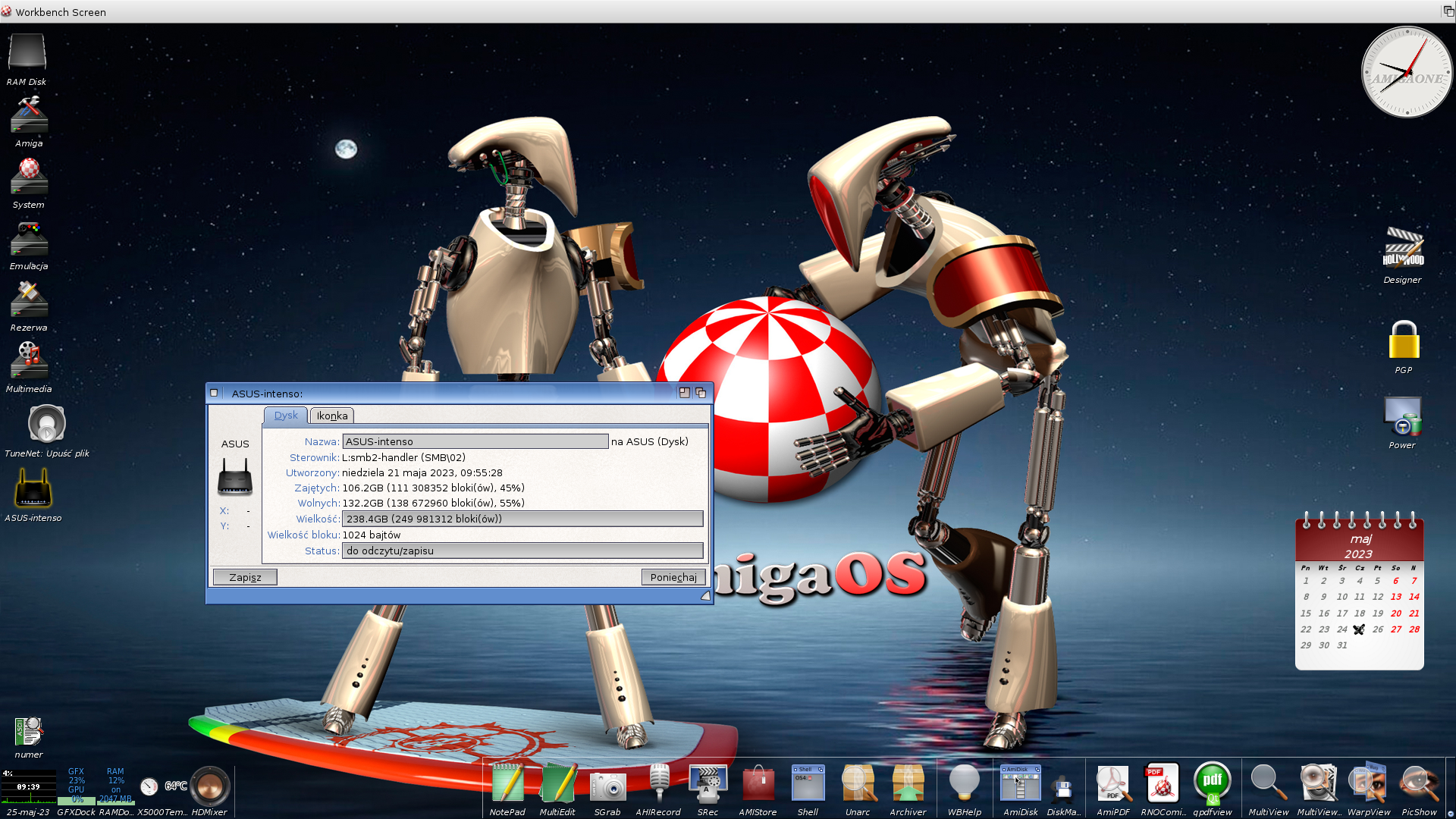Screen dimensions: 1456x819
Task: Launch SGrab camera from the dock
Action: (607, 786)
